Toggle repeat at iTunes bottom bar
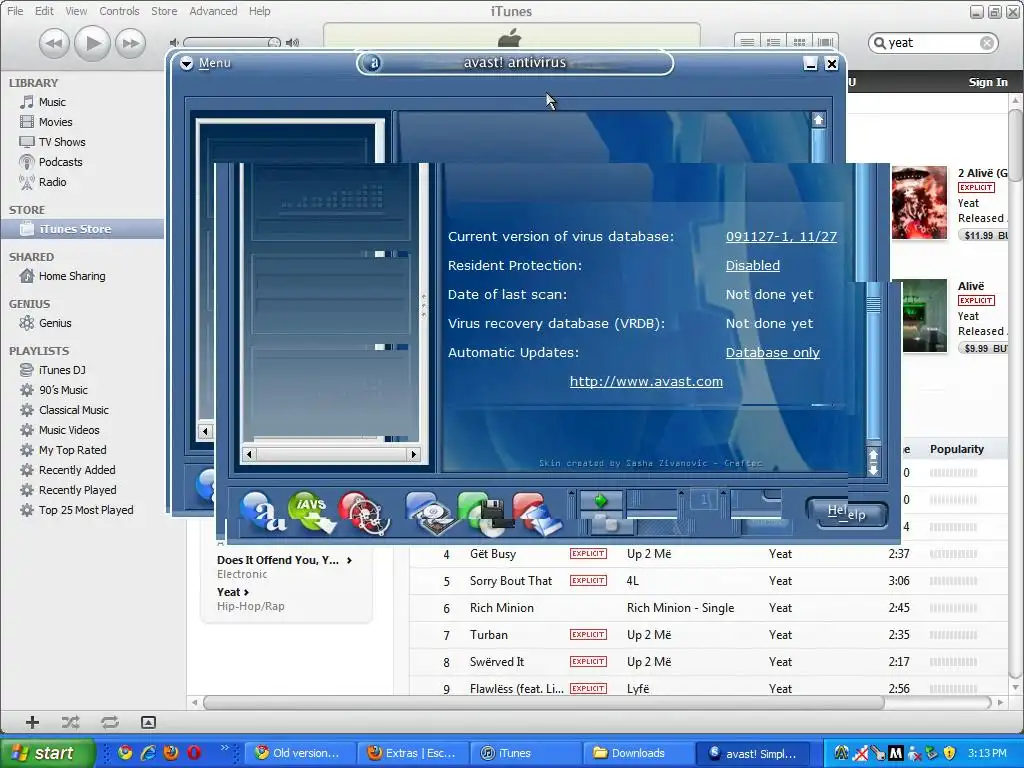This screenshot has height=768, width=1024. 110,722
